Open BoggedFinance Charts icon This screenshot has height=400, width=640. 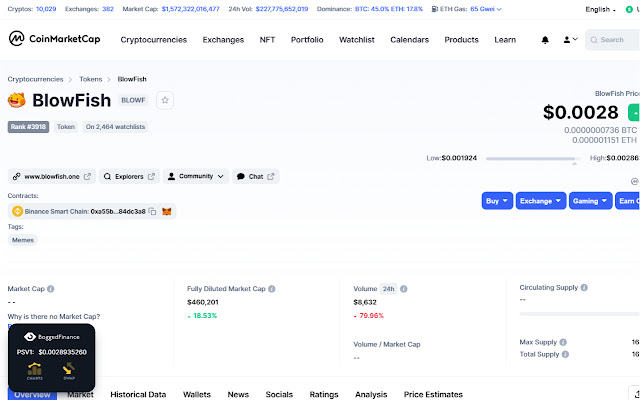click(x=34, y=371)
